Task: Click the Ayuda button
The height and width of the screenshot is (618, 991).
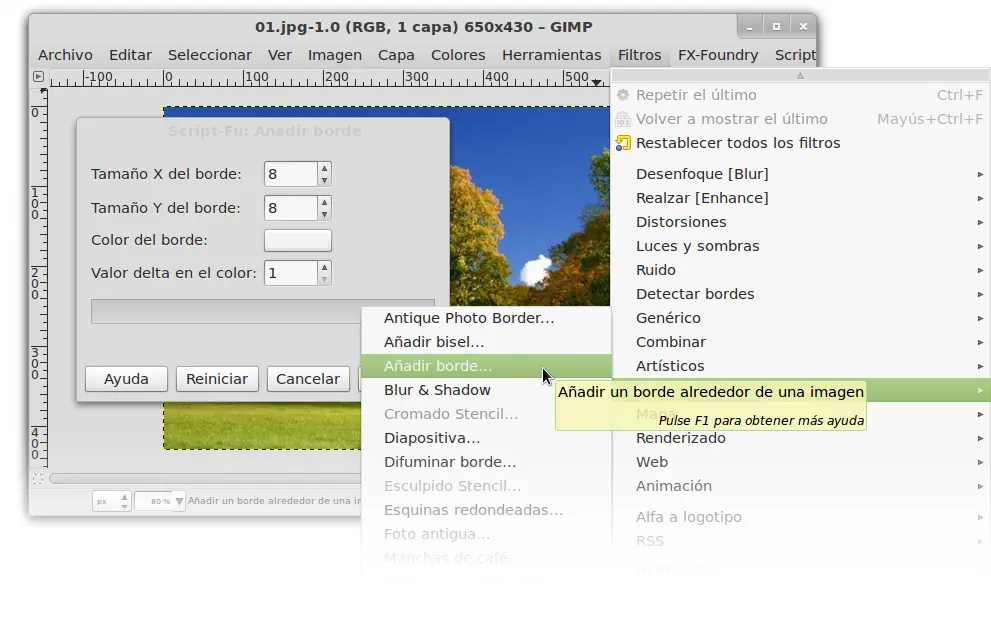Action: pyautogui.click(x=126, y=379)
